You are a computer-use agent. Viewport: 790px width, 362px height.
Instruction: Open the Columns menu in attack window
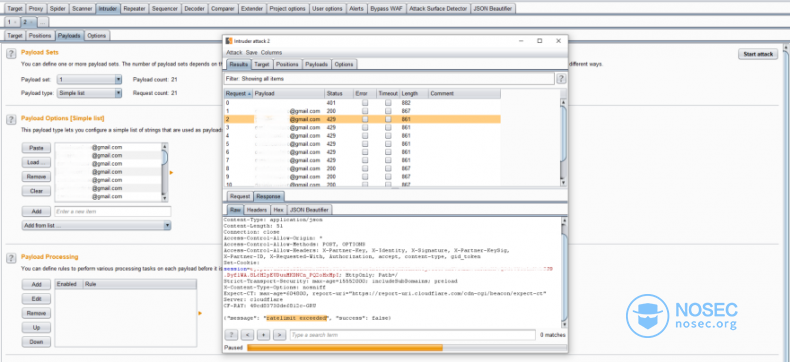[272, 52]
